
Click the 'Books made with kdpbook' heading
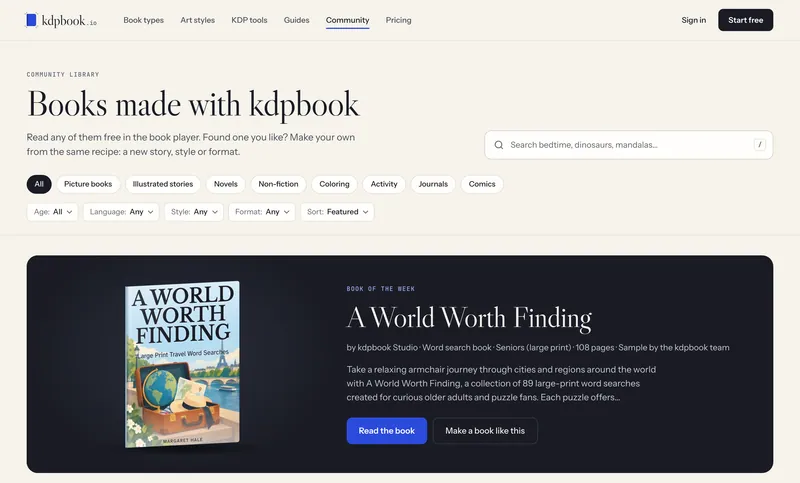193,105
